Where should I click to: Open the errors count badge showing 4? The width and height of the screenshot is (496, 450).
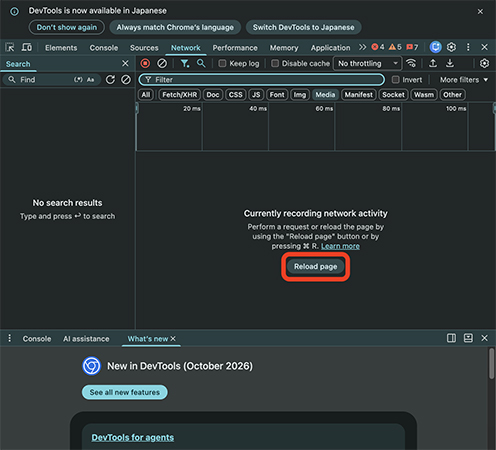pyautogui.click(x=378, y=47)
